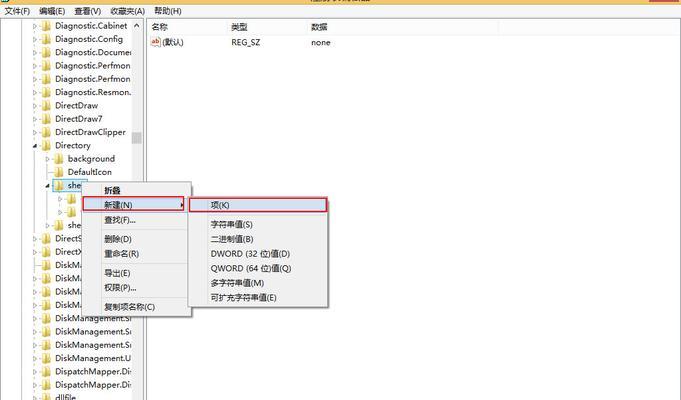Select 字符串值(S) in the submenu

[258, 225]
